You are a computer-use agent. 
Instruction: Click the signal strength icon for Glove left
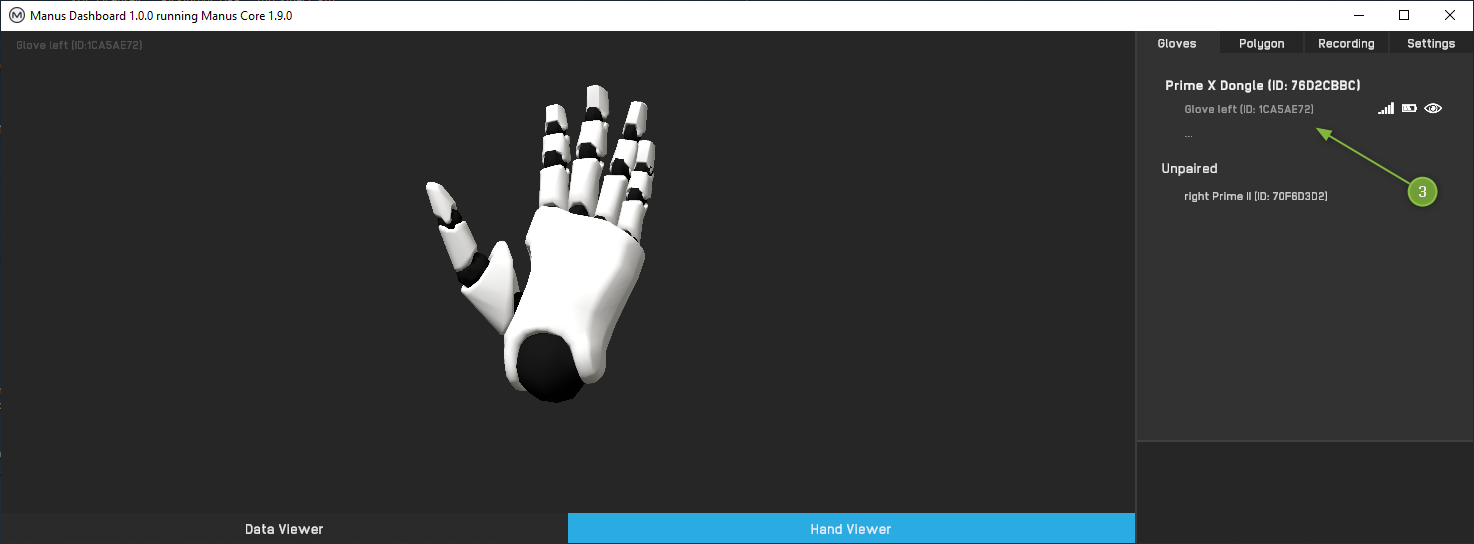click(1385, 109)
